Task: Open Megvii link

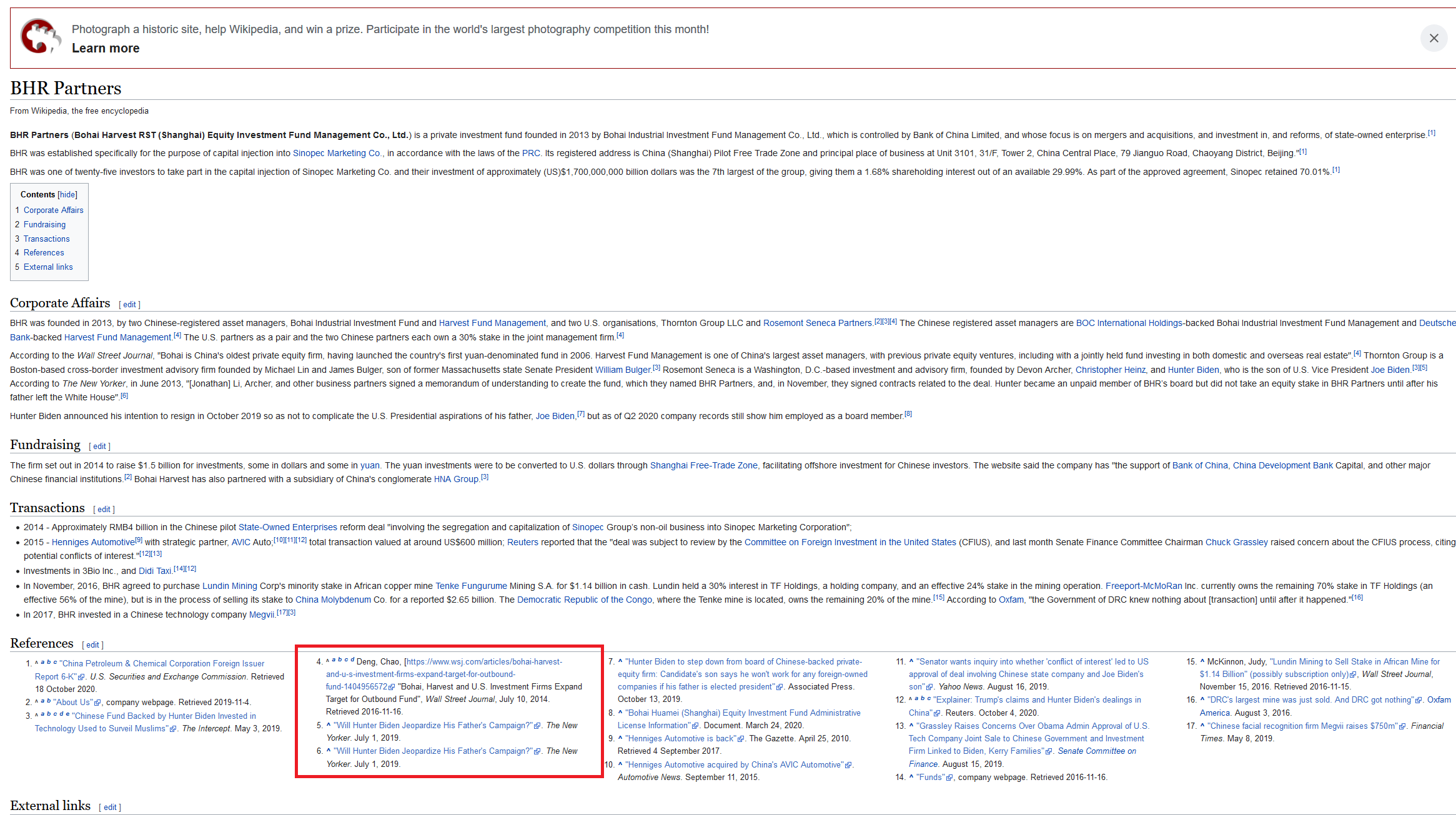Action: pyautogui.click(x=262, y=615)
